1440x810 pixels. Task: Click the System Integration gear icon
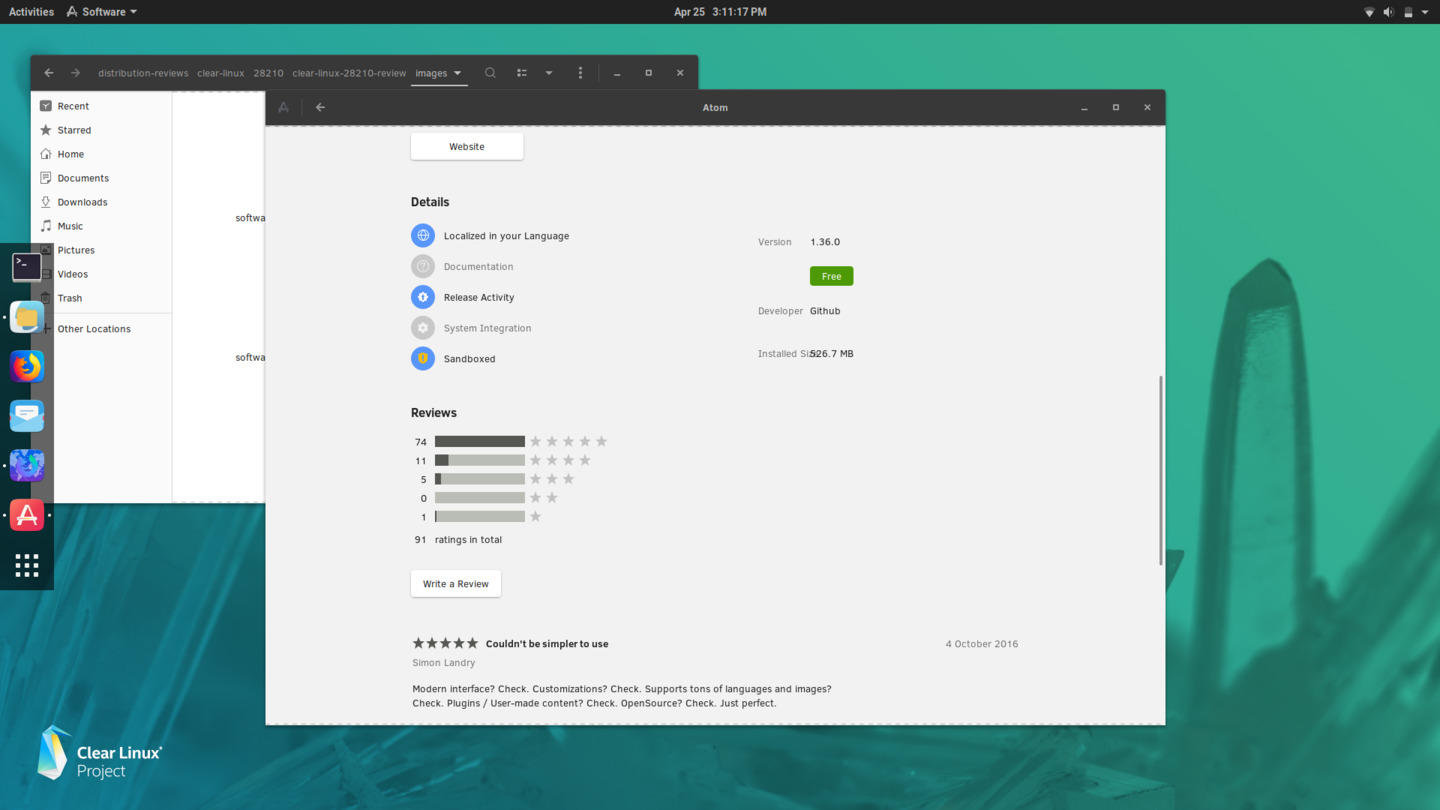click(x=423, y=327)
